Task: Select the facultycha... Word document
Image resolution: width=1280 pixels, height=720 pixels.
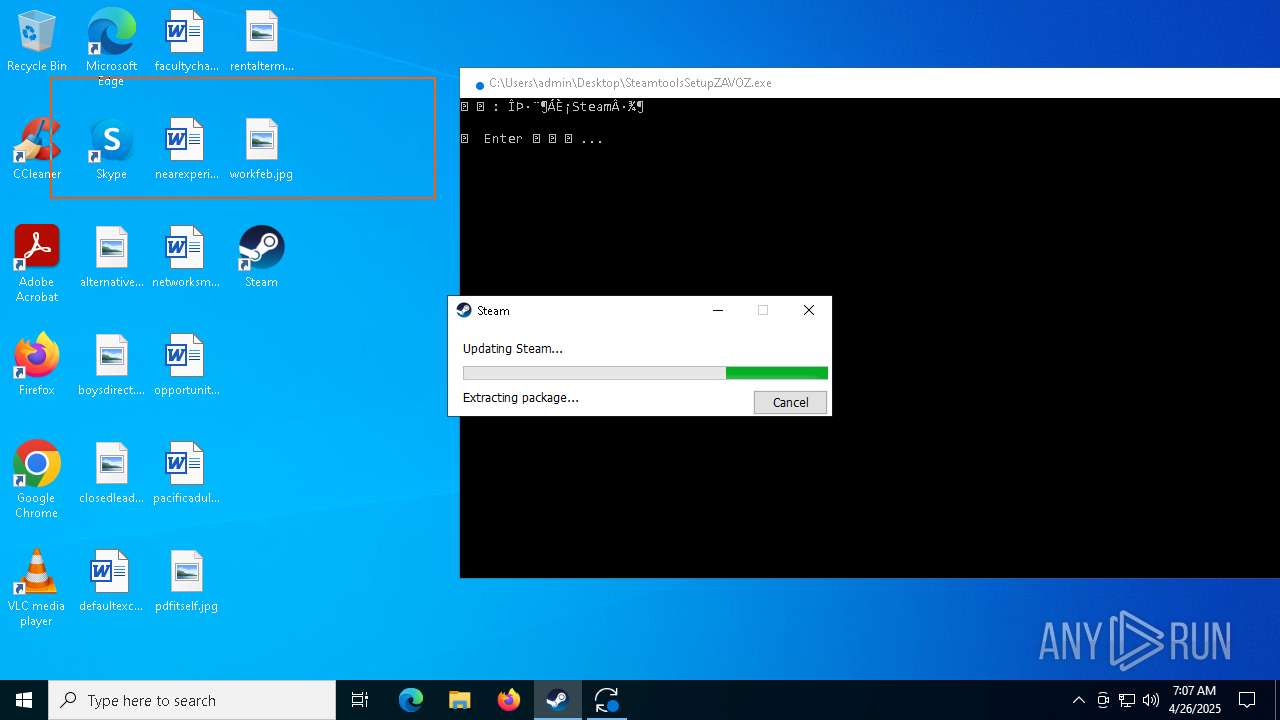Action: (186, 41)
